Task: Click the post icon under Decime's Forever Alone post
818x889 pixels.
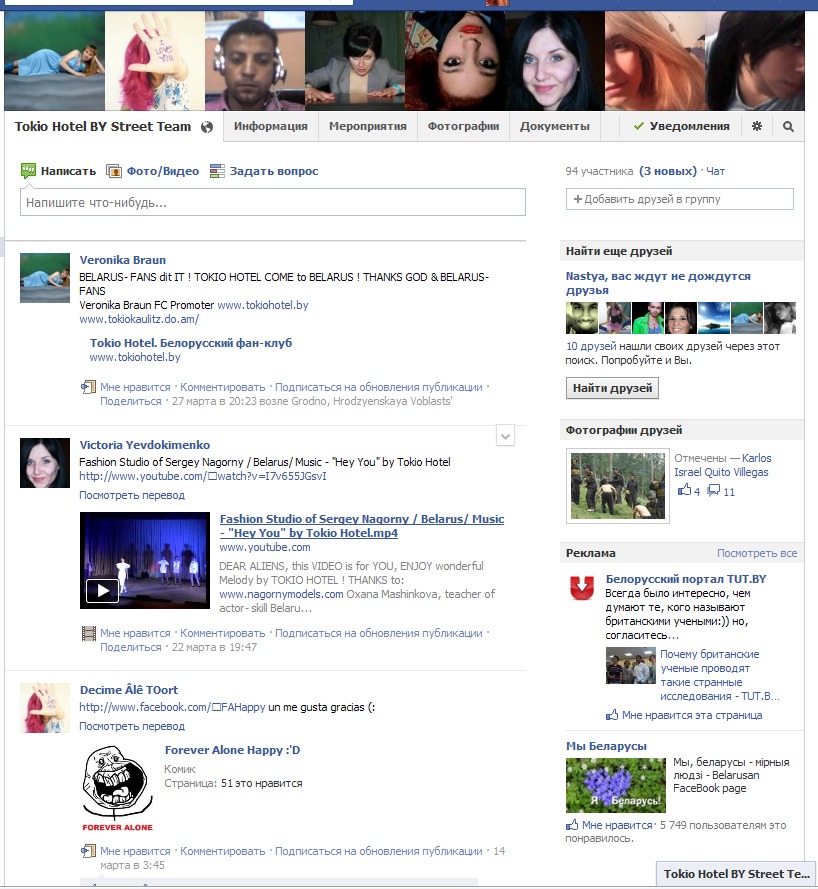Action: point(88,851)
